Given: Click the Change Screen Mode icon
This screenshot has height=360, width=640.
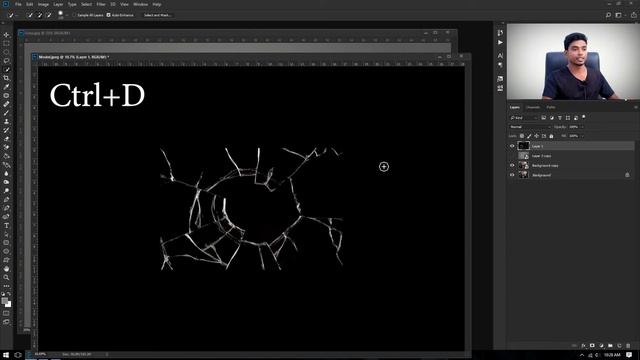Looking at the screenshot, I should coord(6,322).
